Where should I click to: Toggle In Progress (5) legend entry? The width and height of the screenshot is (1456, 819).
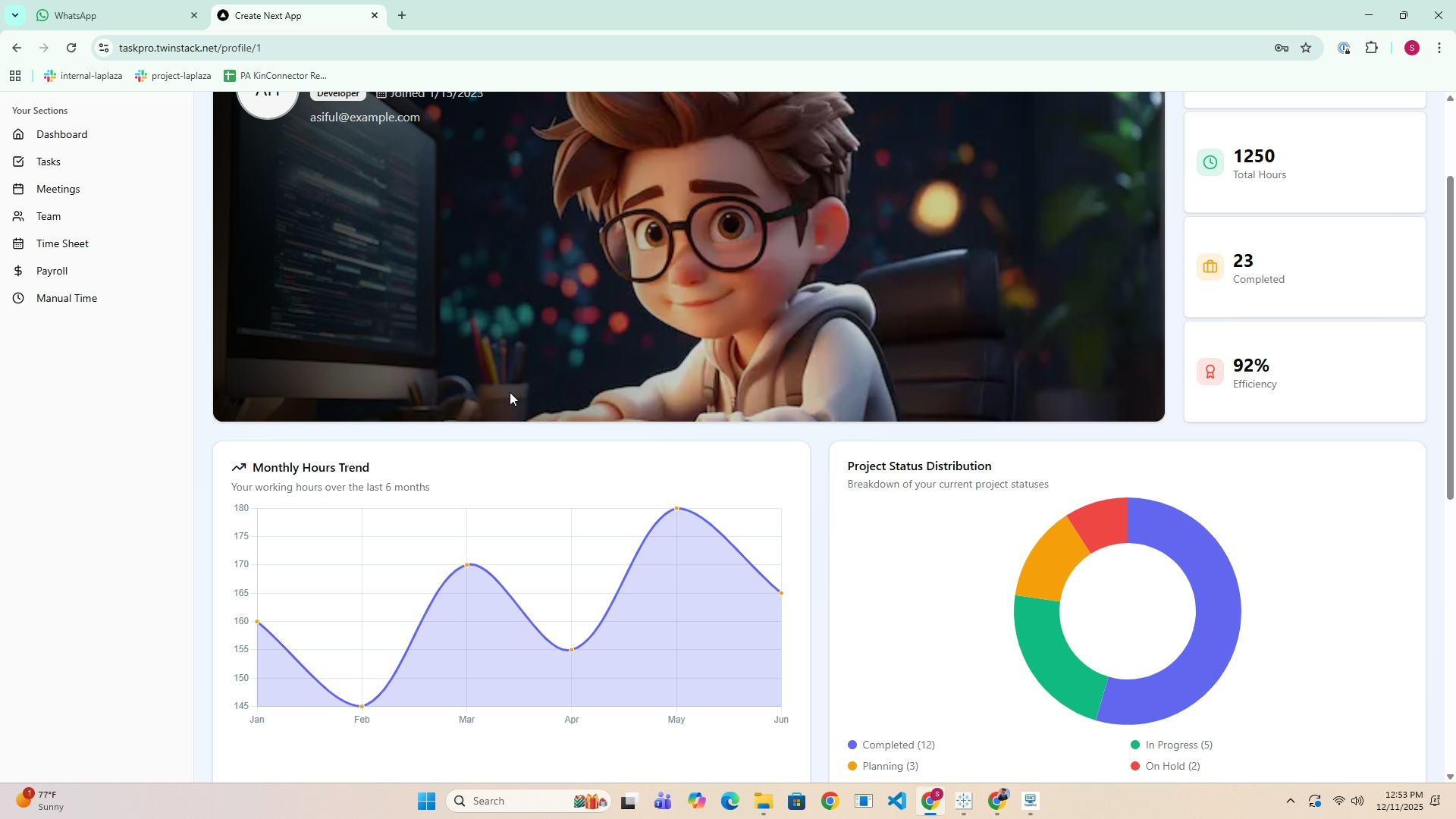(x=1172, y=745)
